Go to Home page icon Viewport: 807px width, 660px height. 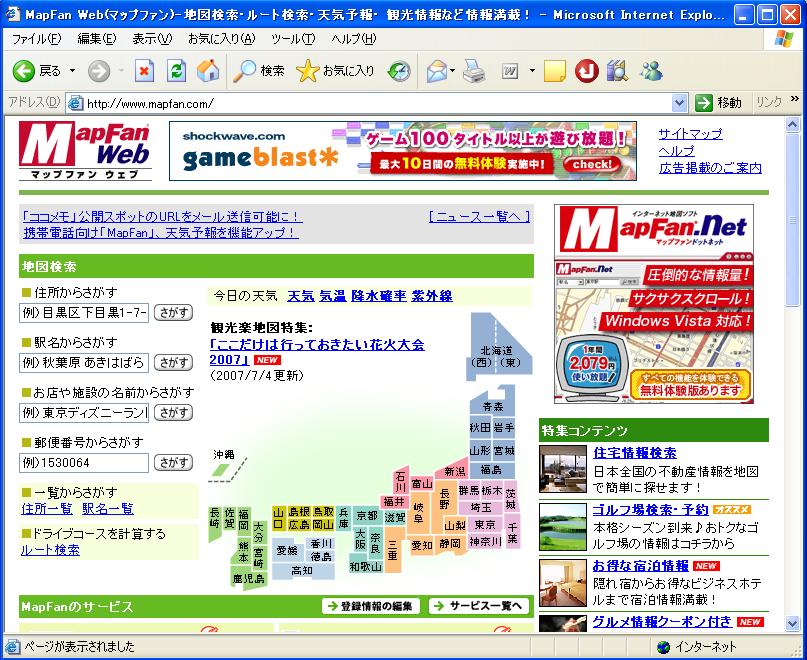208,71
